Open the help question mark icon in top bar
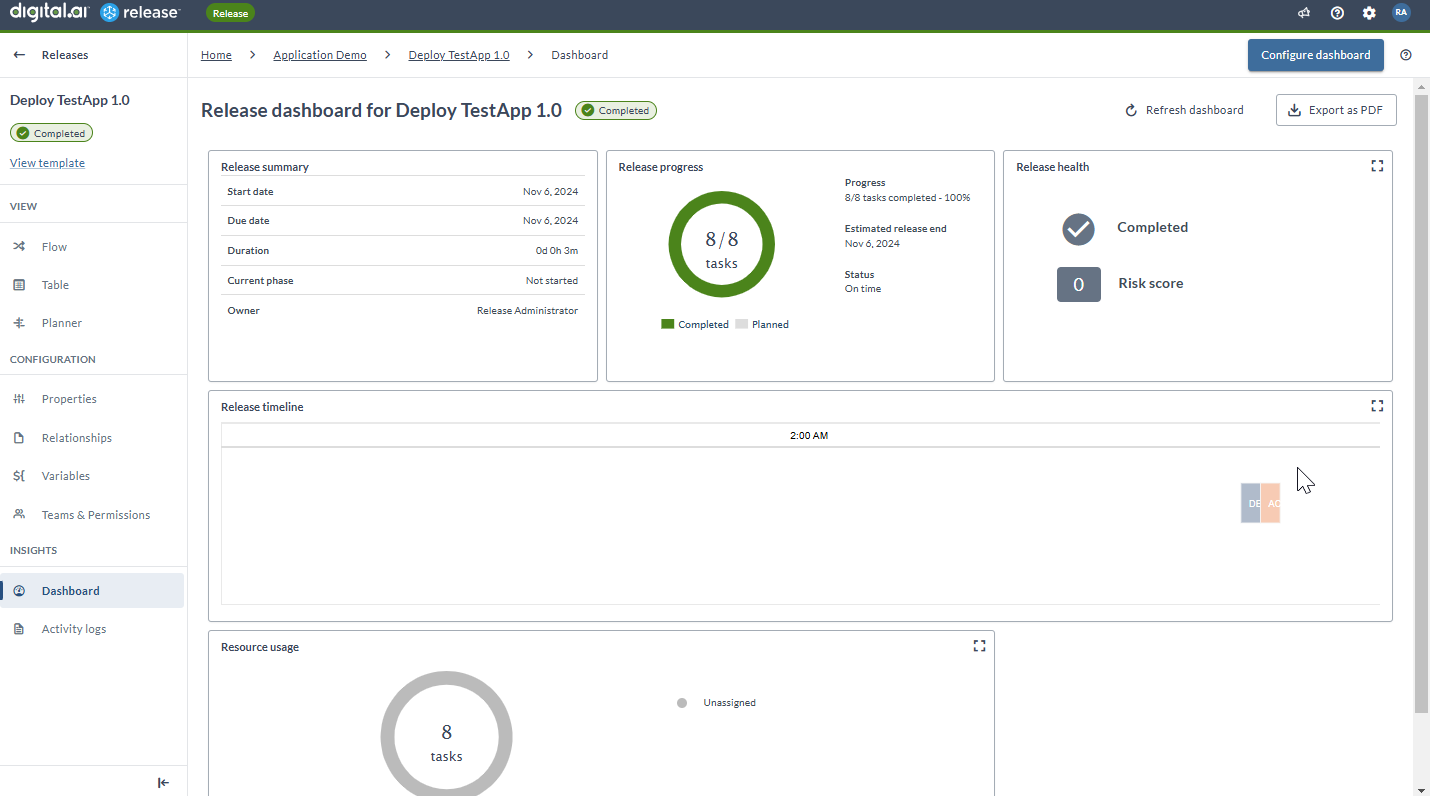 click(x=1337, y=13)
